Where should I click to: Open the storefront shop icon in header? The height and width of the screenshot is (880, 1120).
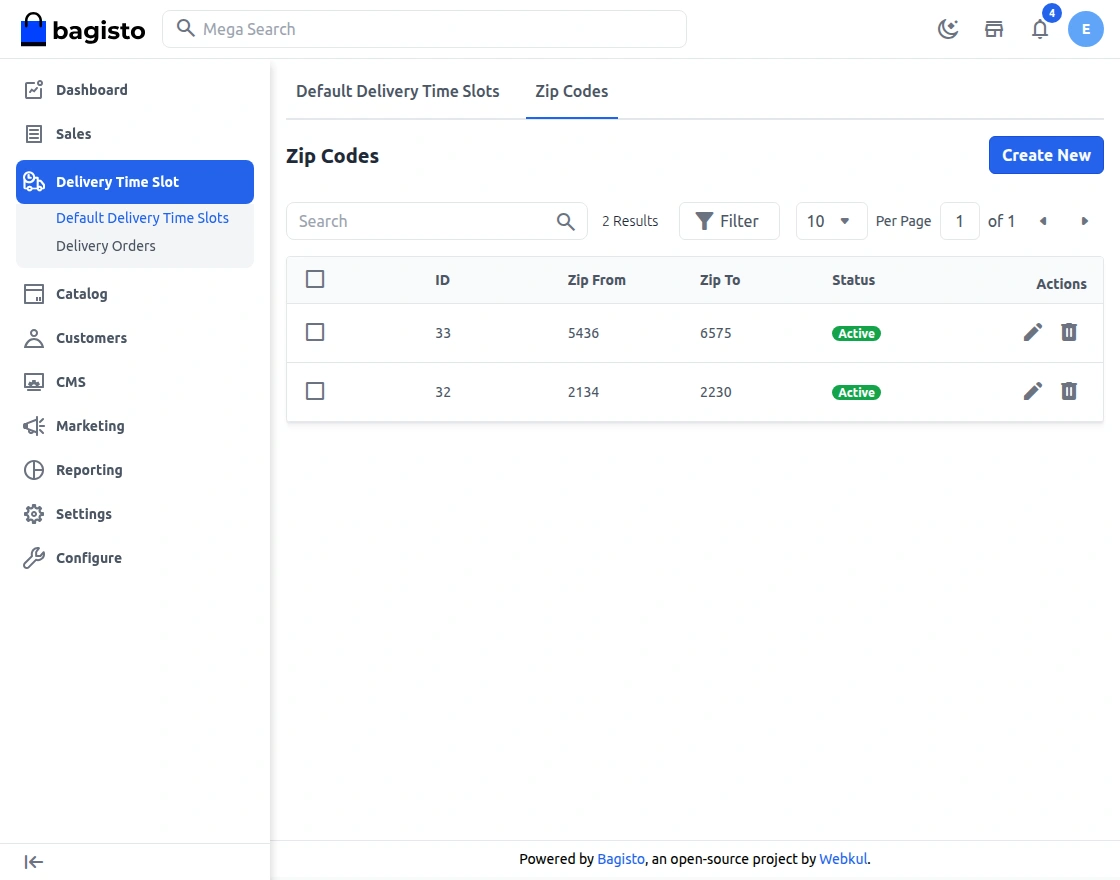click(x=994, y=29)
